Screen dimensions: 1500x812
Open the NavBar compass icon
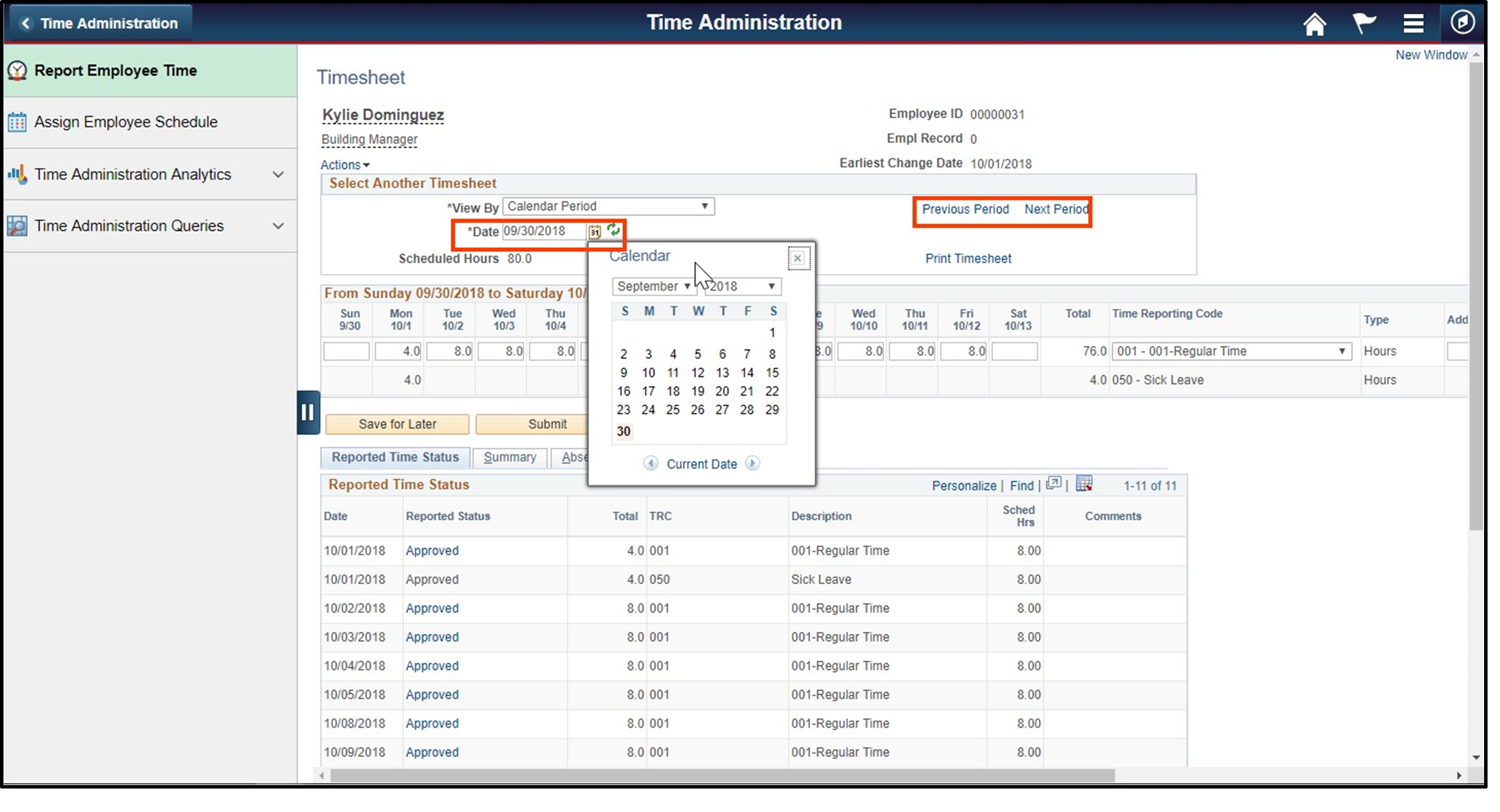1463,23
